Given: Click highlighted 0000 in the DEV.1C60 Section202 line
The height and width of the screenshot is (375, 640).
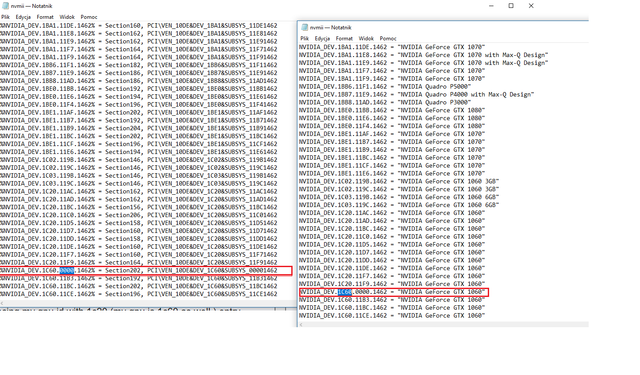Looking at the screenshot, I should tap(67, 271).
